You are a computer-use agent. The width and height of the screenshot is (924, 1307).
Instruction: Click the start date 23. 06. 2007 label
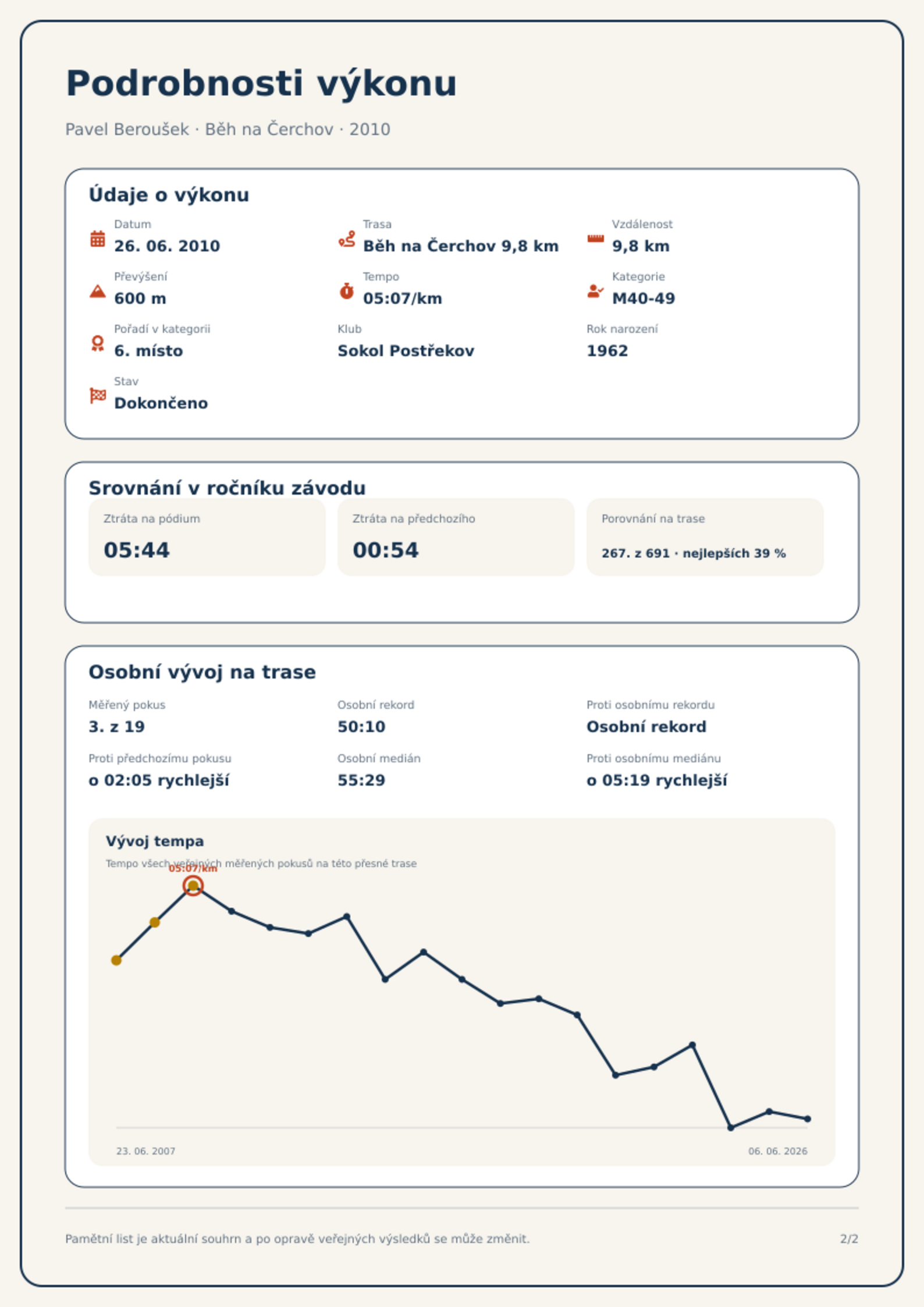146,1151
